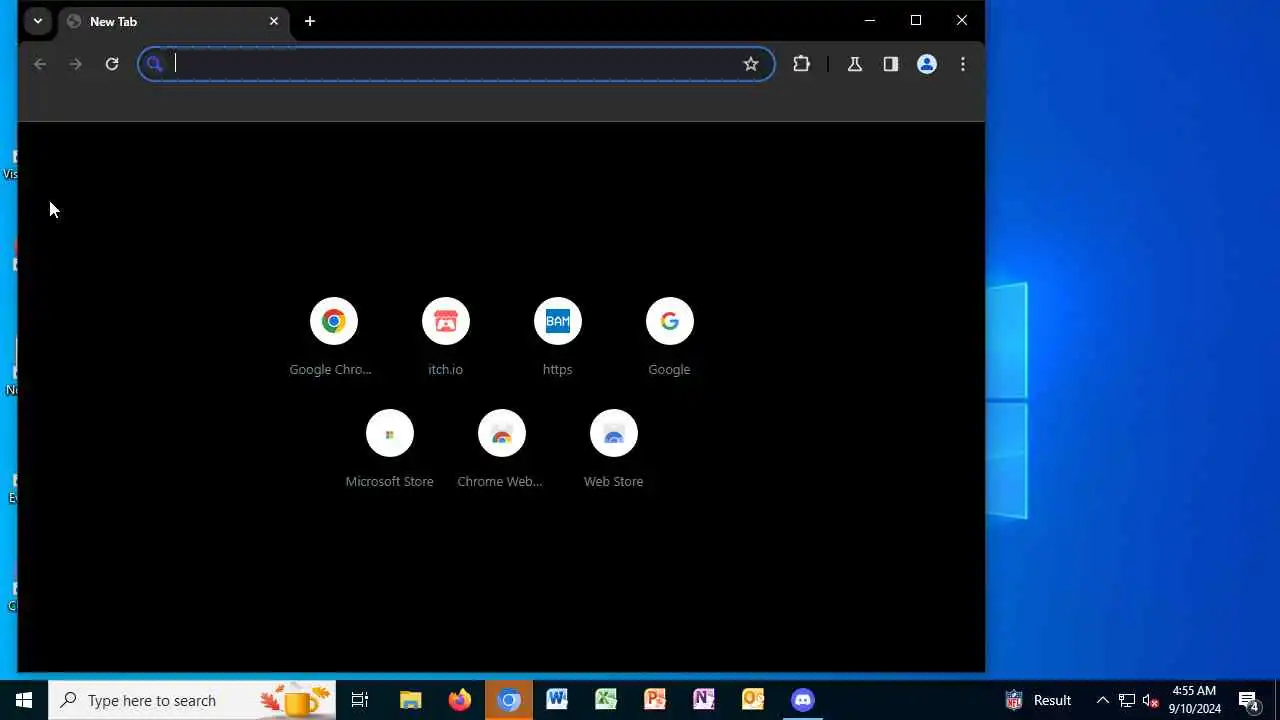Open the Result news widget

point(1038,700)
